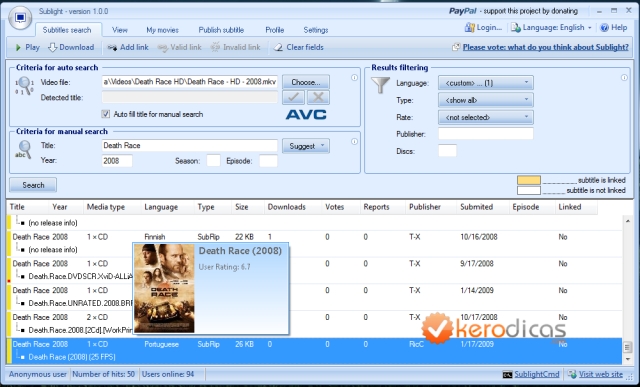Sort results by Votes column
640x387 pixels.
tap(341, 207)
